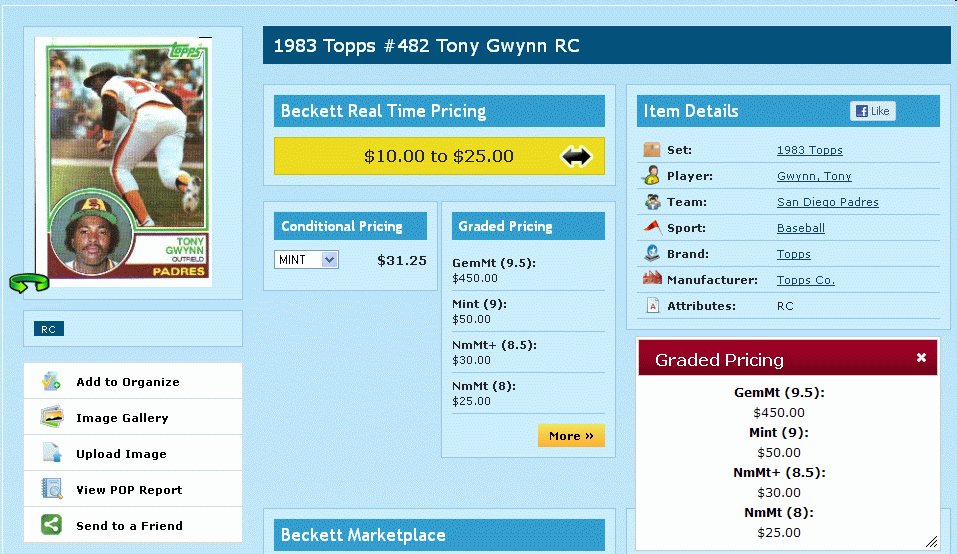The image size is (957, 554).
Task: Click the Tony Gwynn card thumbnail
Action: coord(124,162)
